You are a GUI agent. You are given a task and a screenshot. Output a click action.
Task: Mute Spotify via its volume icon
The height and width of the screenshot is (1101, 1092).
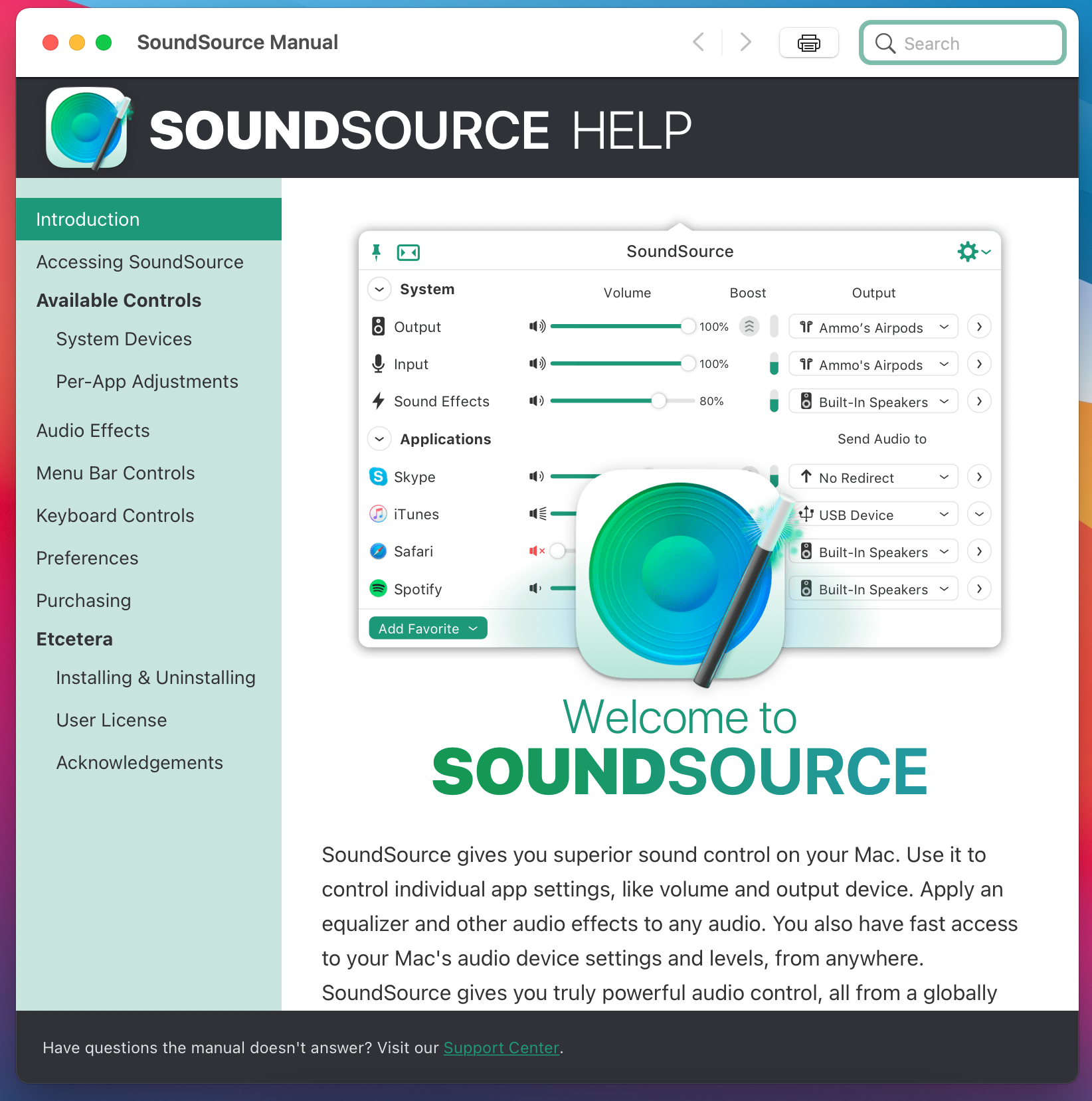tap(535, 588)
